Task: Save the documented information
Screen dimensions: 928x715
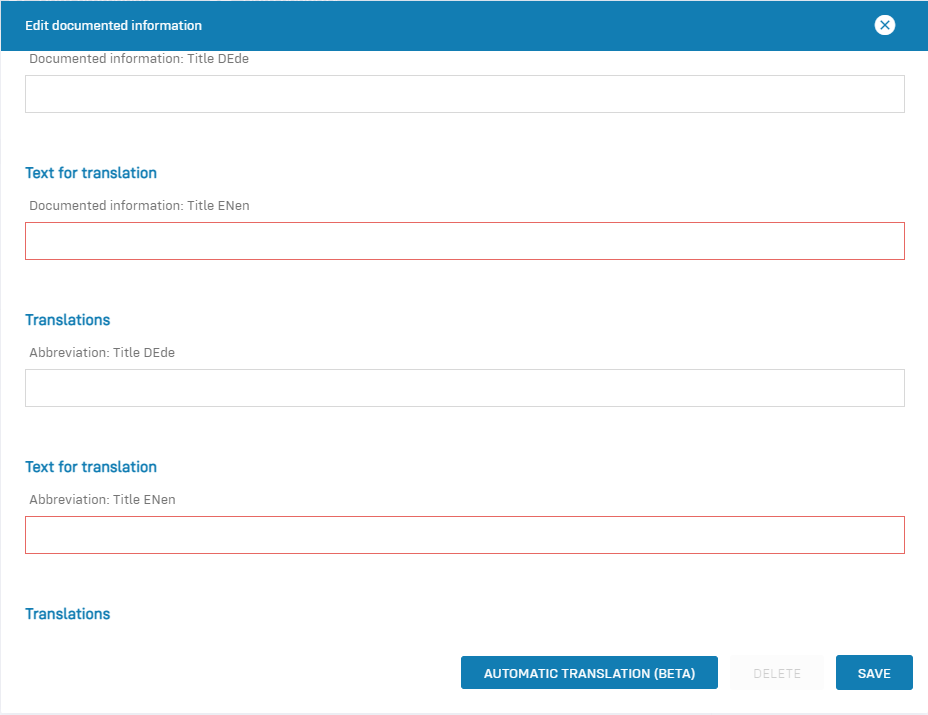Action: click(873, 673)
